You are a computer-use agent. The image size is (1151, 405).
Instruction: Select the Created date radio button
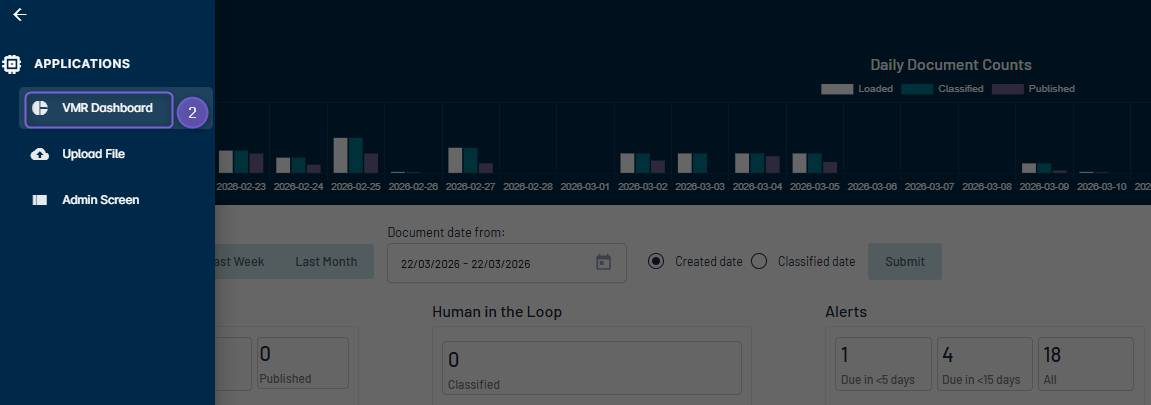(x=656, y=261)
